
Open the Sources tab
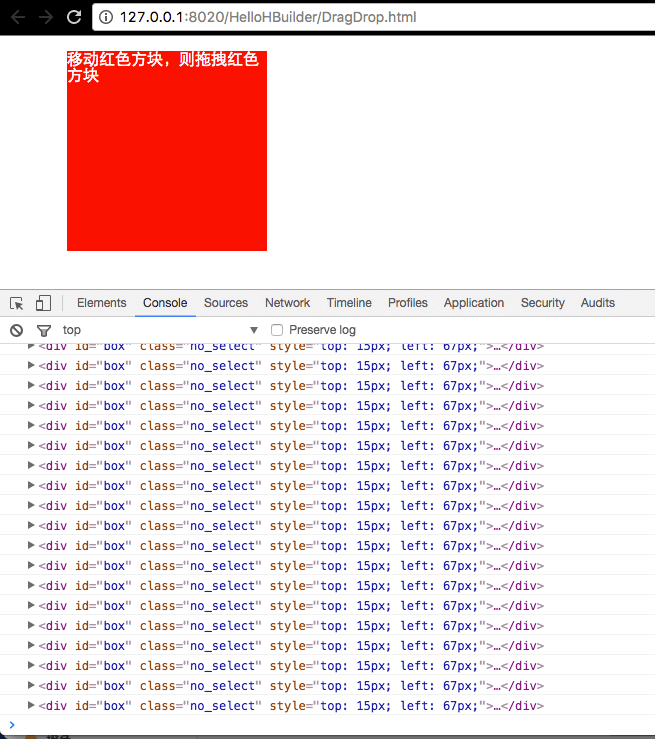pyautogui.click(x=226, y=303)
